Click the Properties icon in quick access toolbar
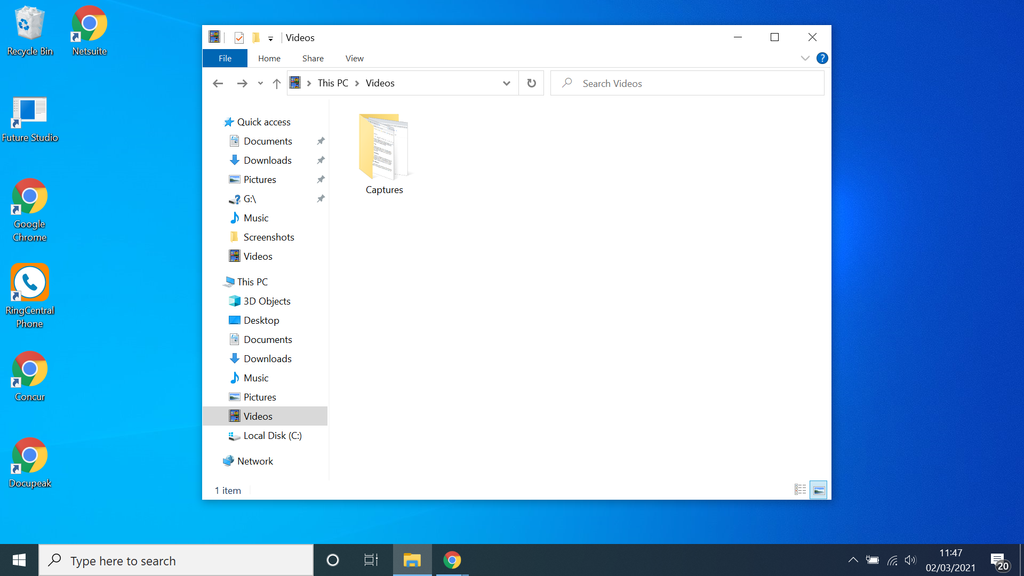1024x576 pixels. tap(239, 37)
